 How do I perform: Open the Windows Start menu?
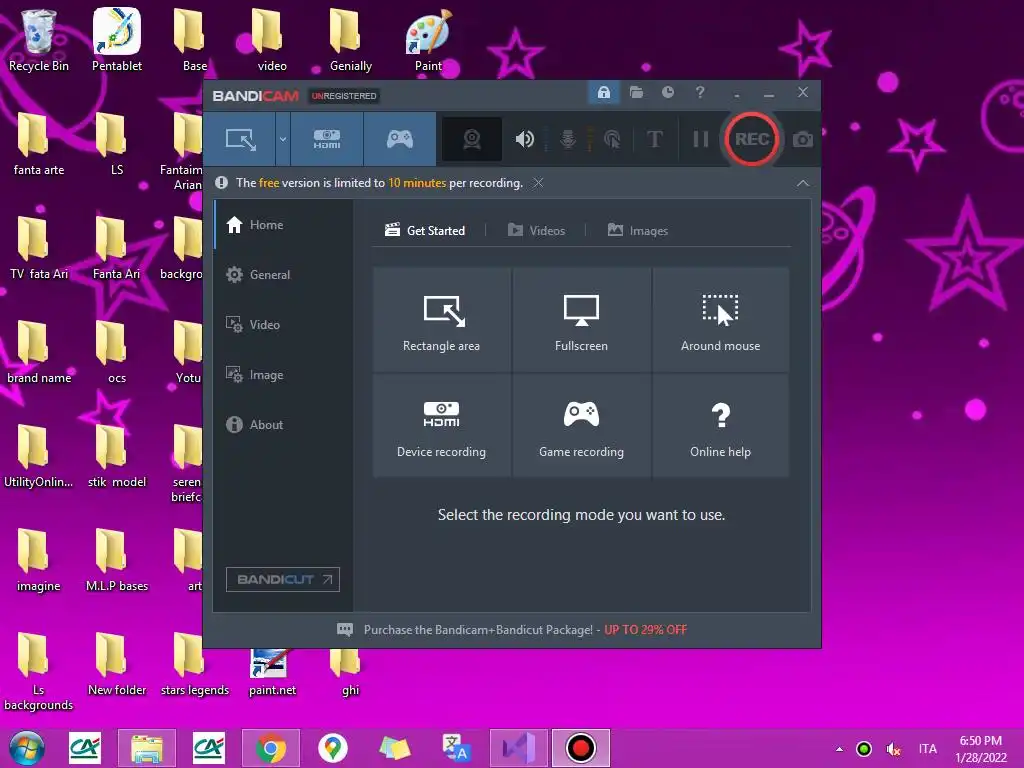coord(27,748)
